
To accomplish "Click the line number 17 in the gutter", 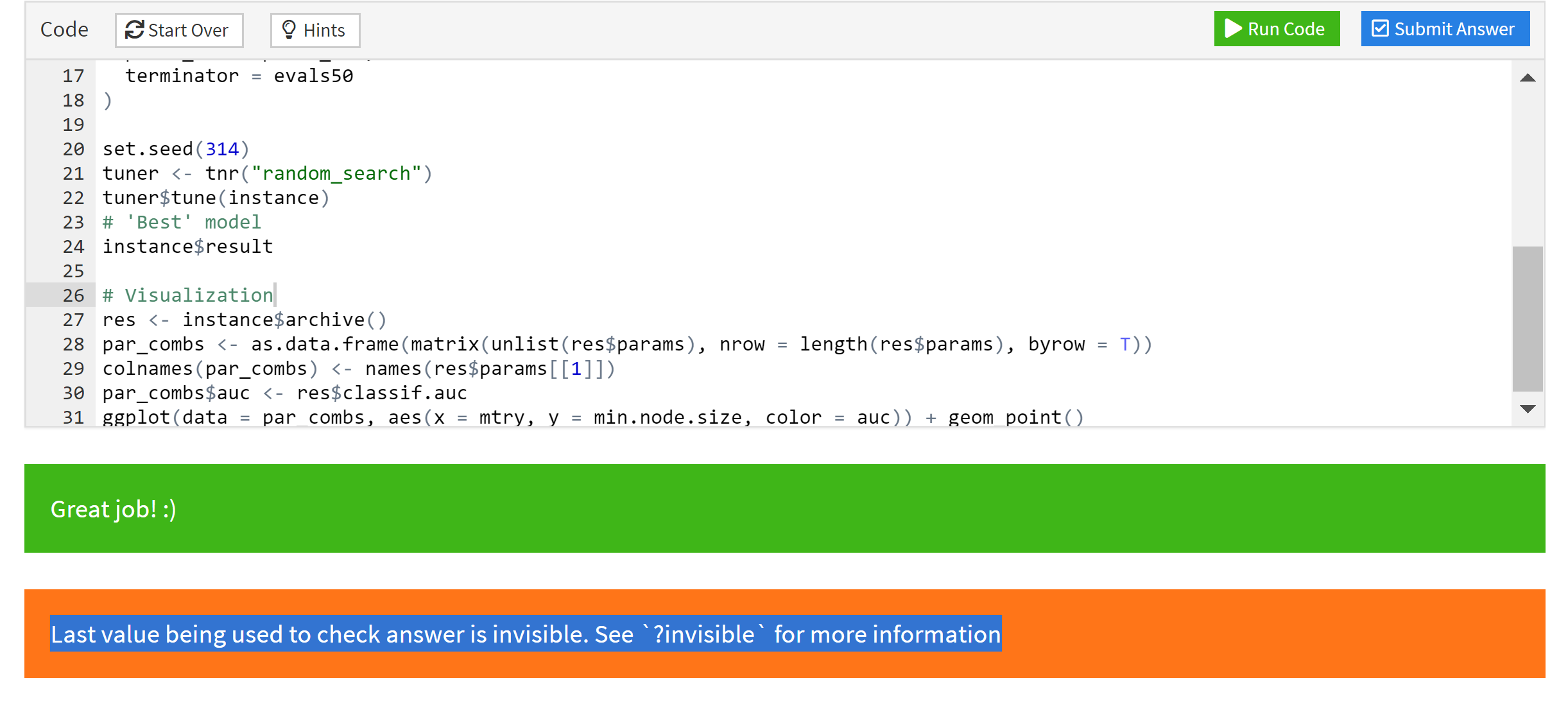I will tap(73, 76).
